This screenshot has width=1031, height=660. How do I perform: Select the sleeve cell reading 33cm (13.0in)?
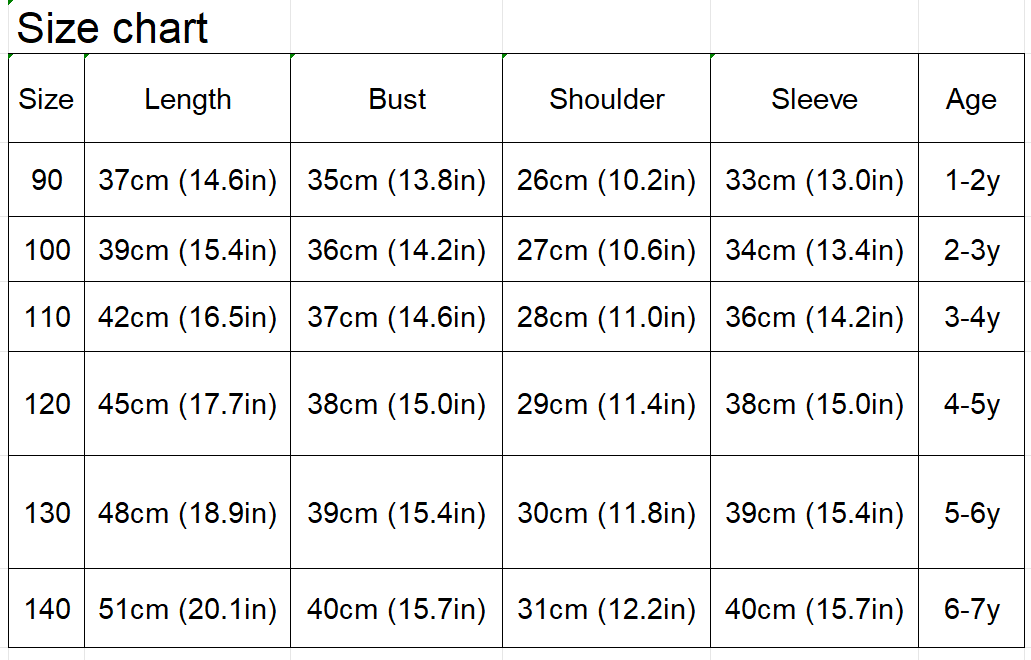(815, 180)
